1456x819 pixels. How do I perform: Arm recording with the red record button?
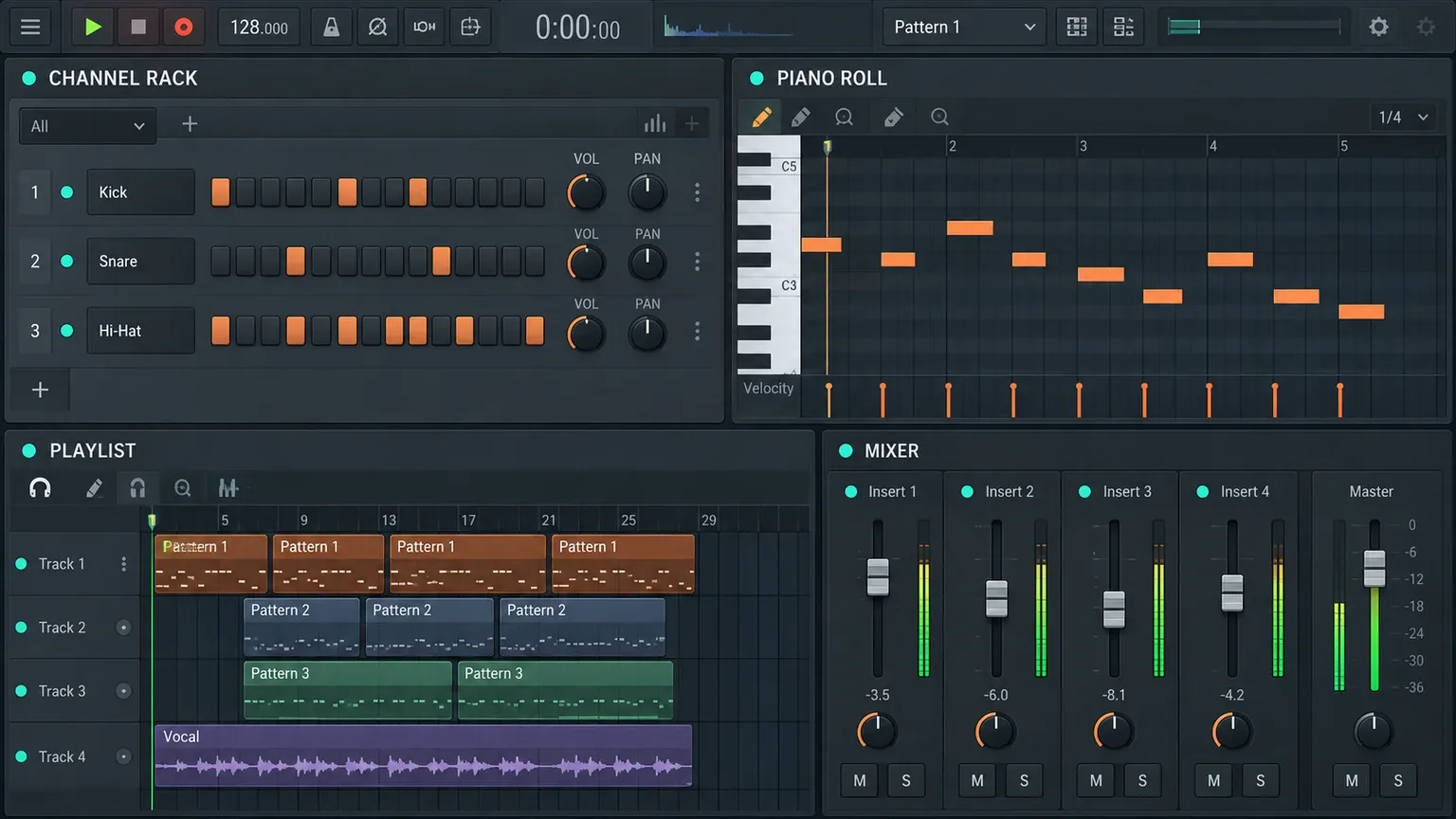pyautogui.click(x=184, y=27)
